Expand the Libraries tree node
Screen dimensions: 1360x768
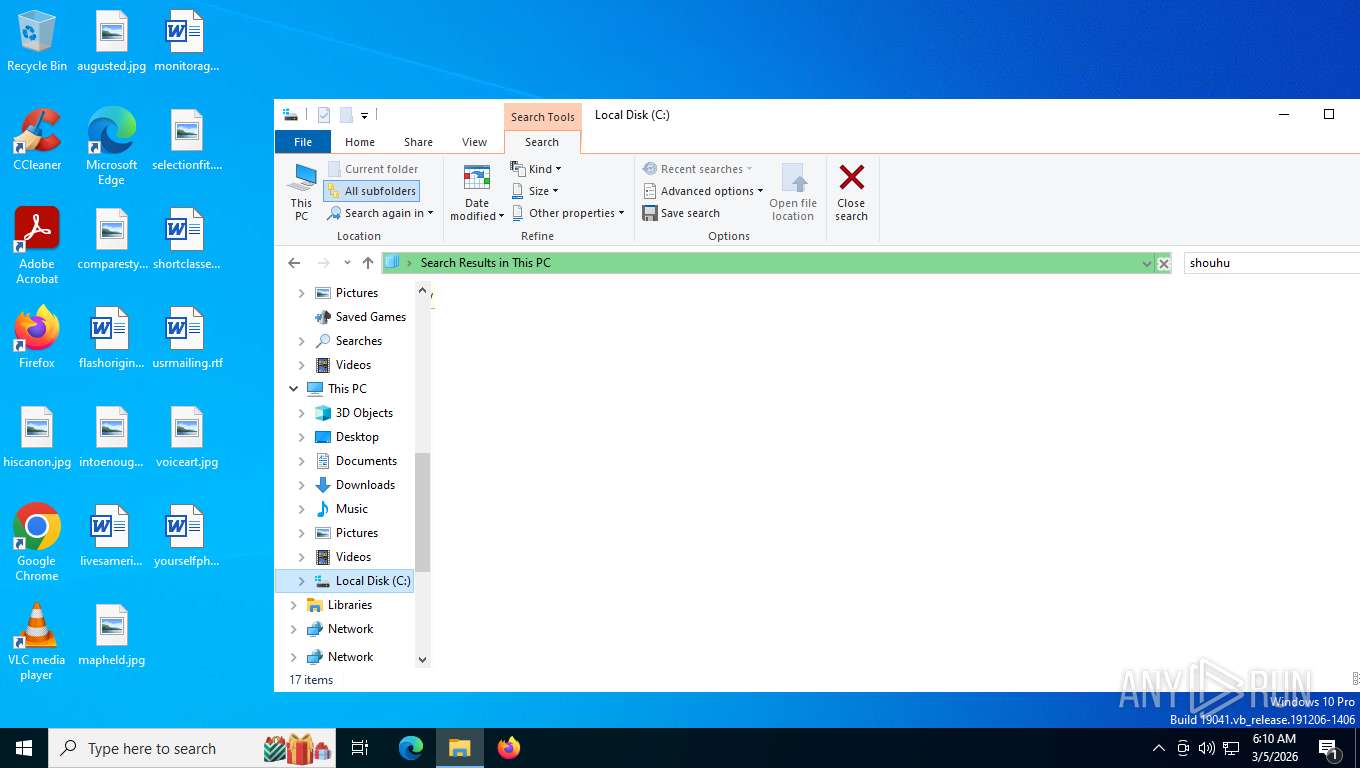click(294, 605)
